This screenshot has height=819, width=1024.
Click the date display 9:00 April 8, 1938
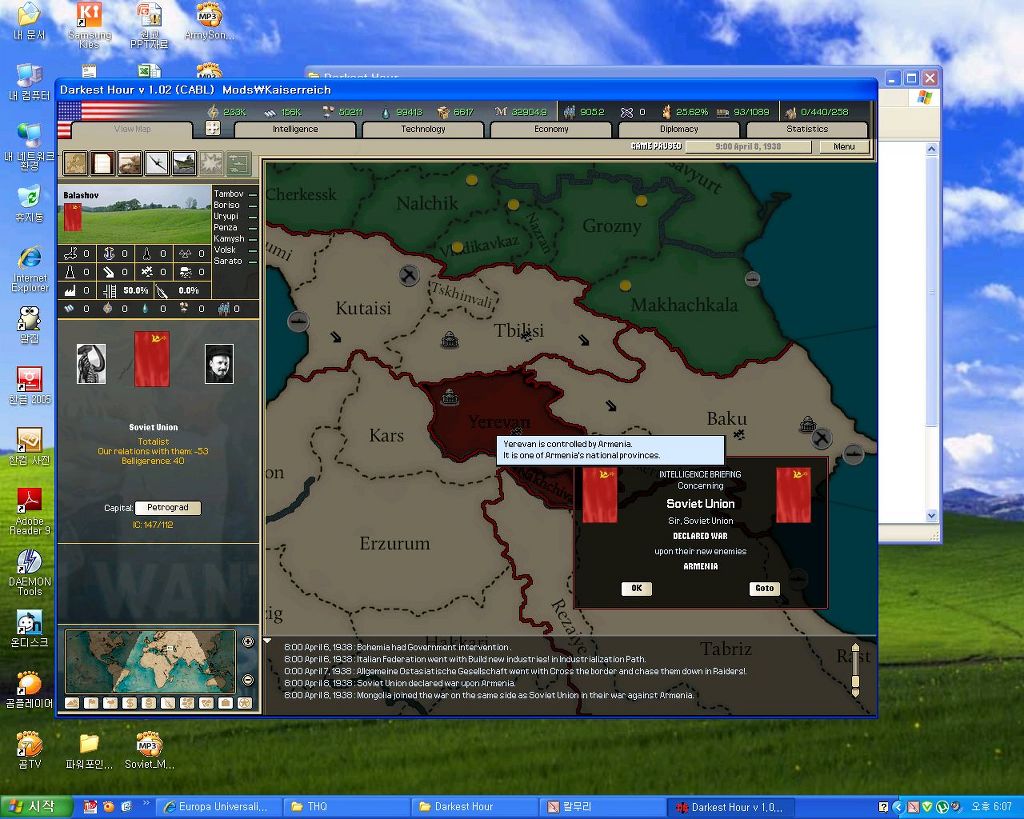748,147
